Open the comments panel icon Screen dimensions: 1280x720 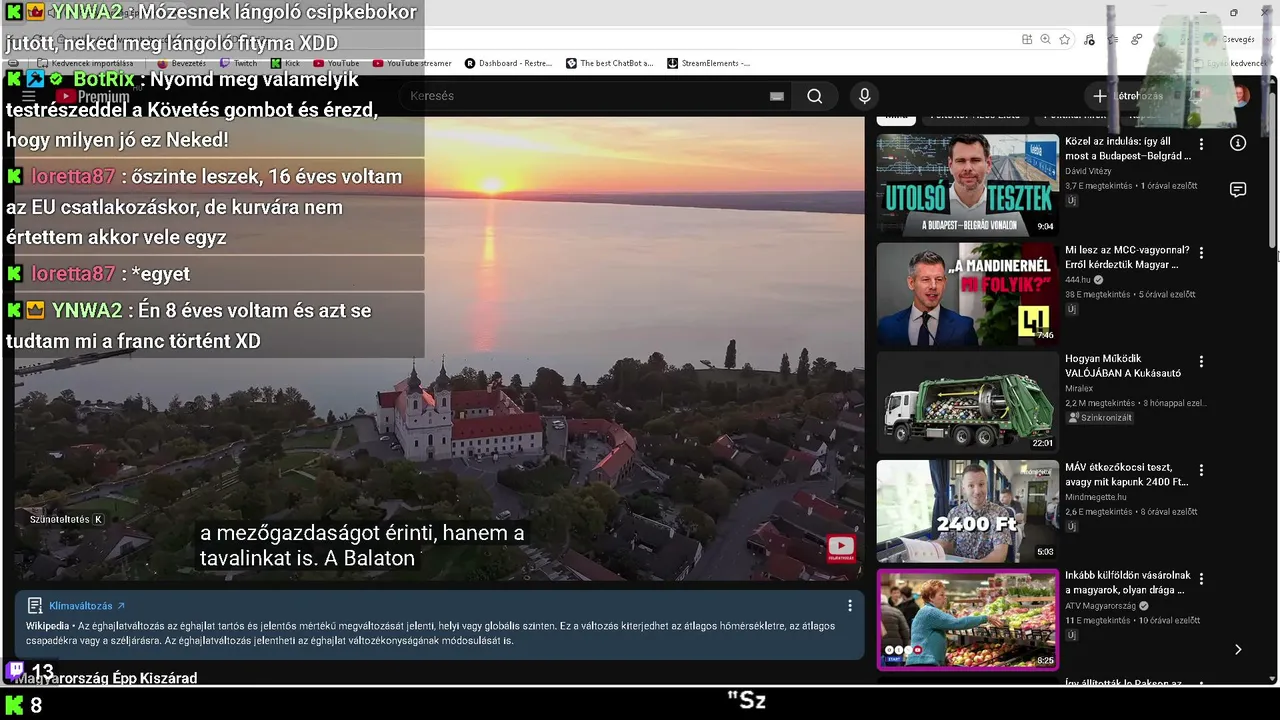click(x=1238, y=190)
